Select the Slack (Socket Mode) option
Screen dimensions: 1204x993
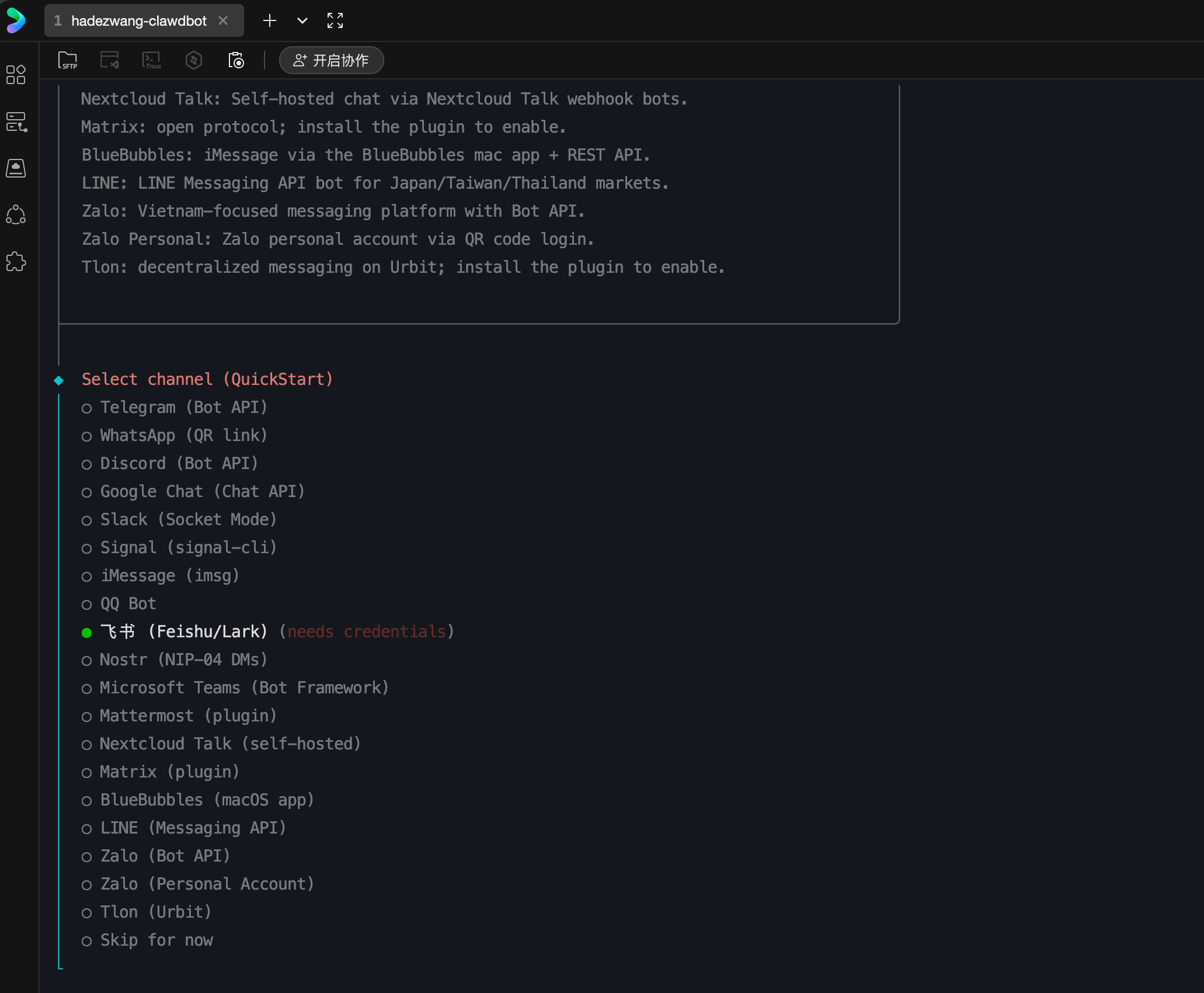(x=187, y=519)
